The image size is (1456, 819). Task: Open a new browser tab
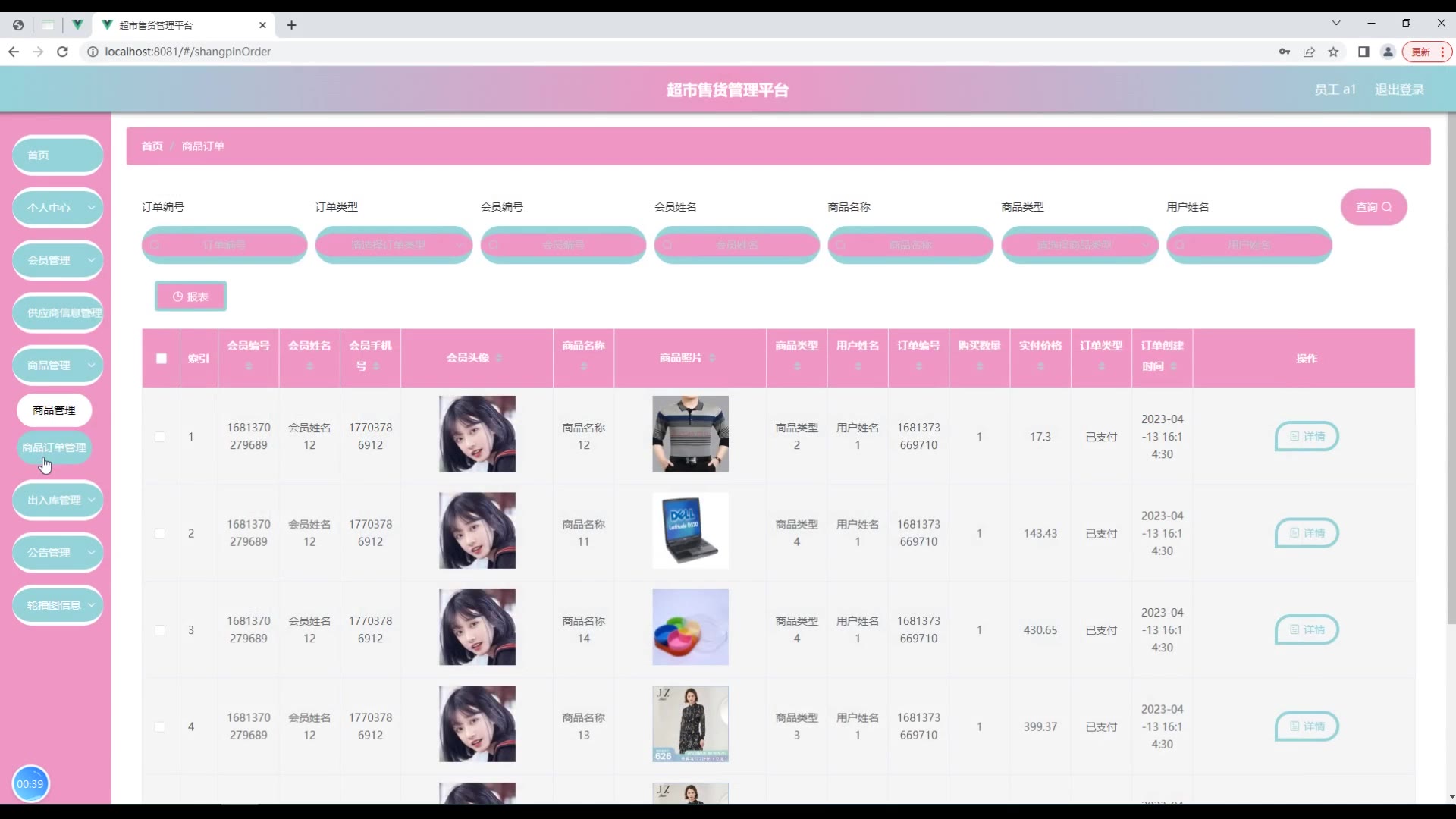coord(291,25)
